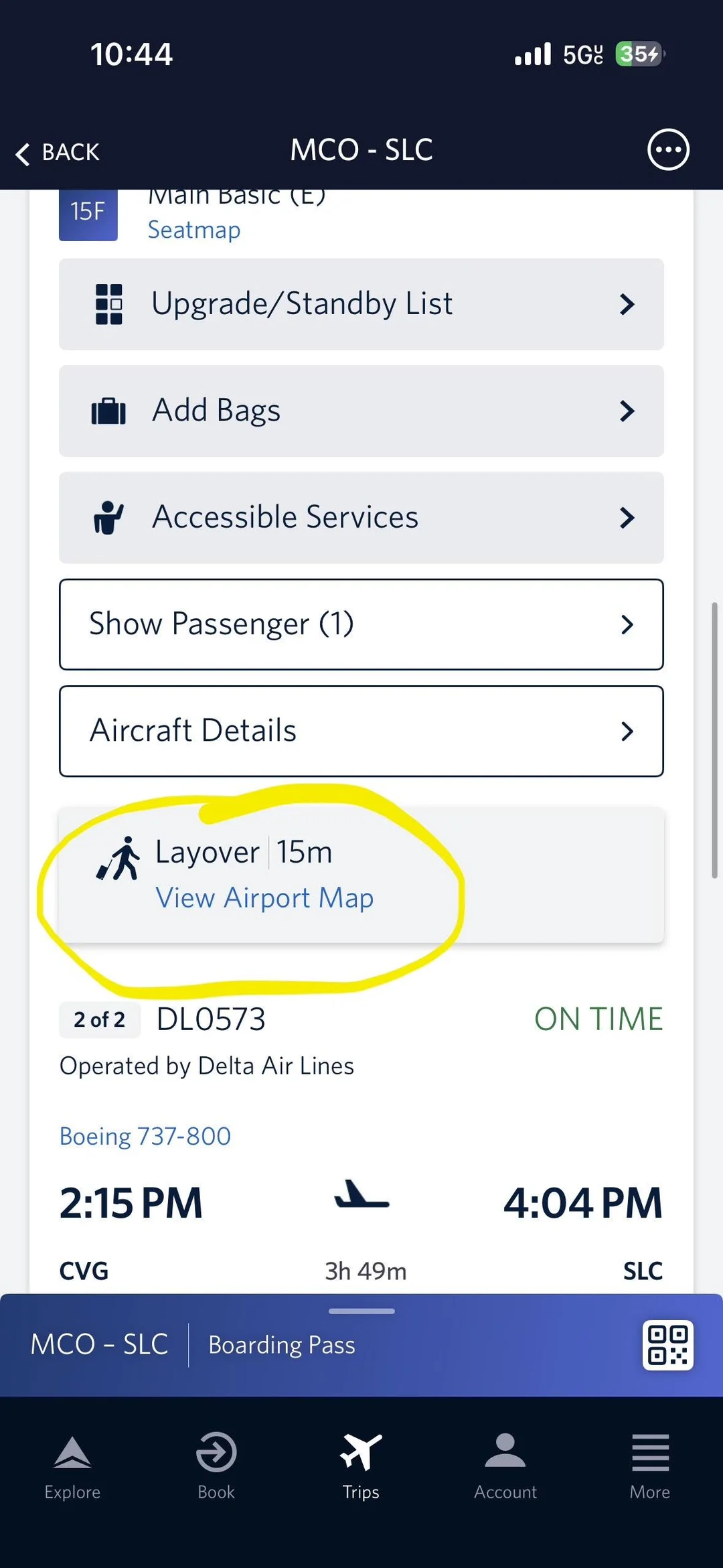This screenshot has width=723, height=1568.
Task: Open the More hamburger menu
Action: click(x=650, y=1453)
